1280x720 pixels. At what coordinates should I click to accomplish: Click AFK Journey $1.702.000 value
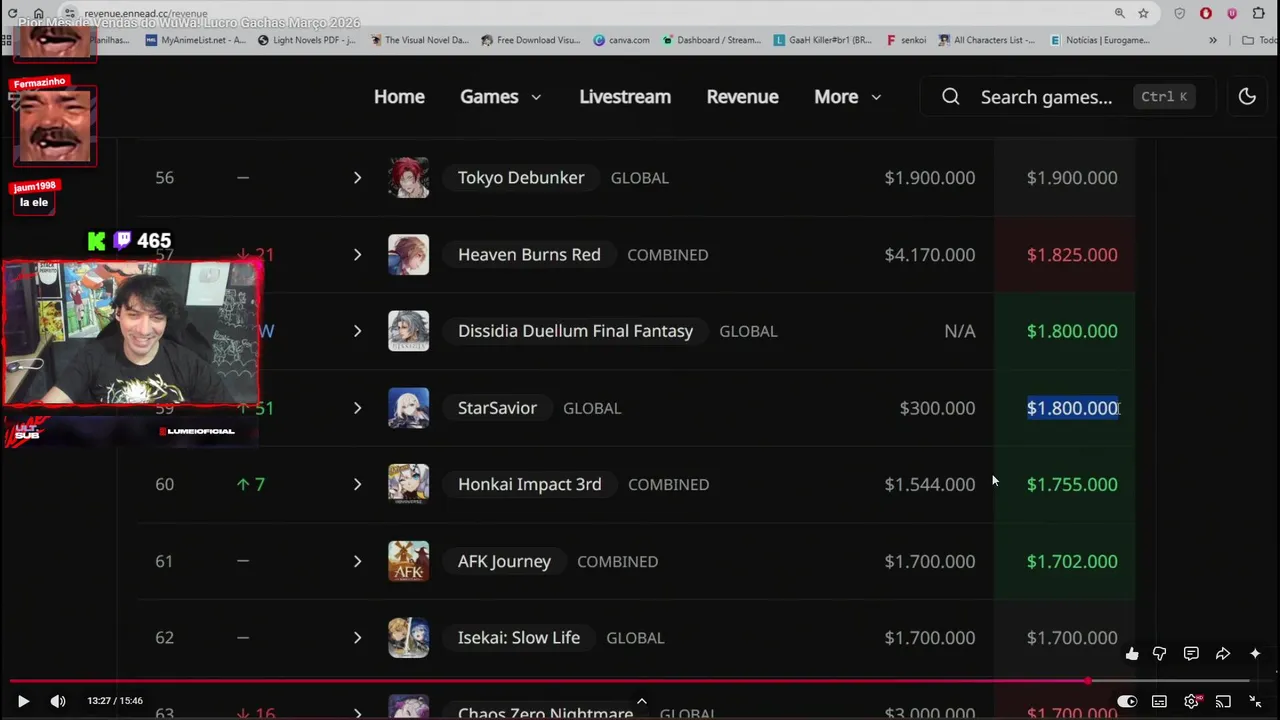pyautogui.click(x=1072, y=561)
